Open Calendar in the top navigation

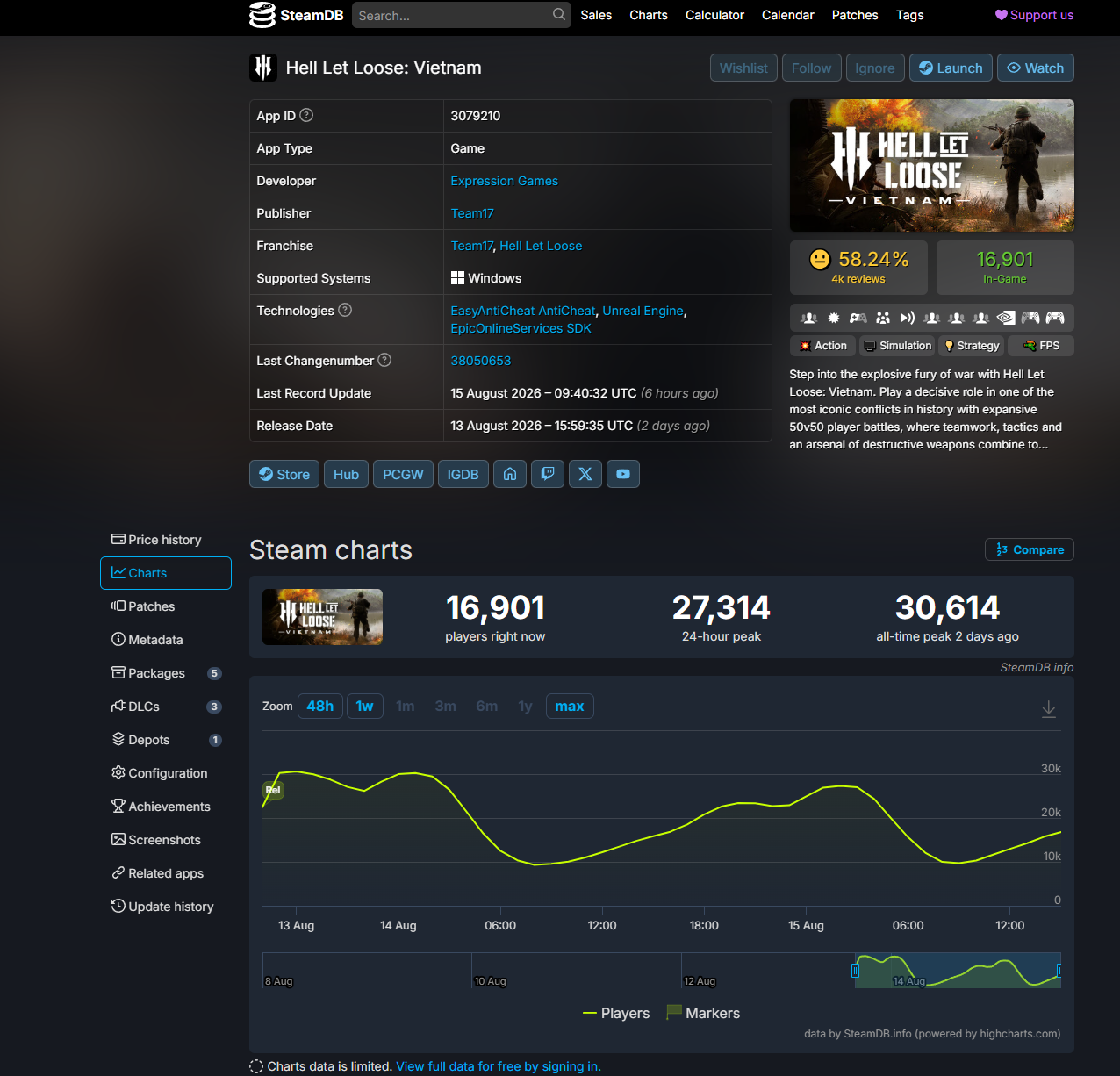click(788, 15)
